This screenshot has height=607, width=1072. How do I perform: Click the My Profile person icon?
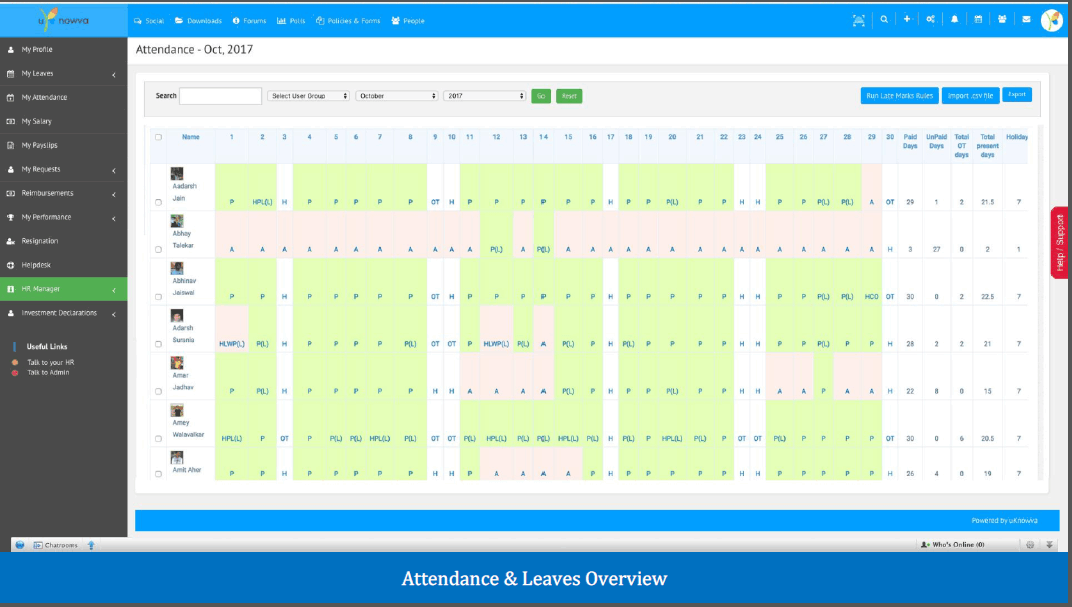click(10, 49)
